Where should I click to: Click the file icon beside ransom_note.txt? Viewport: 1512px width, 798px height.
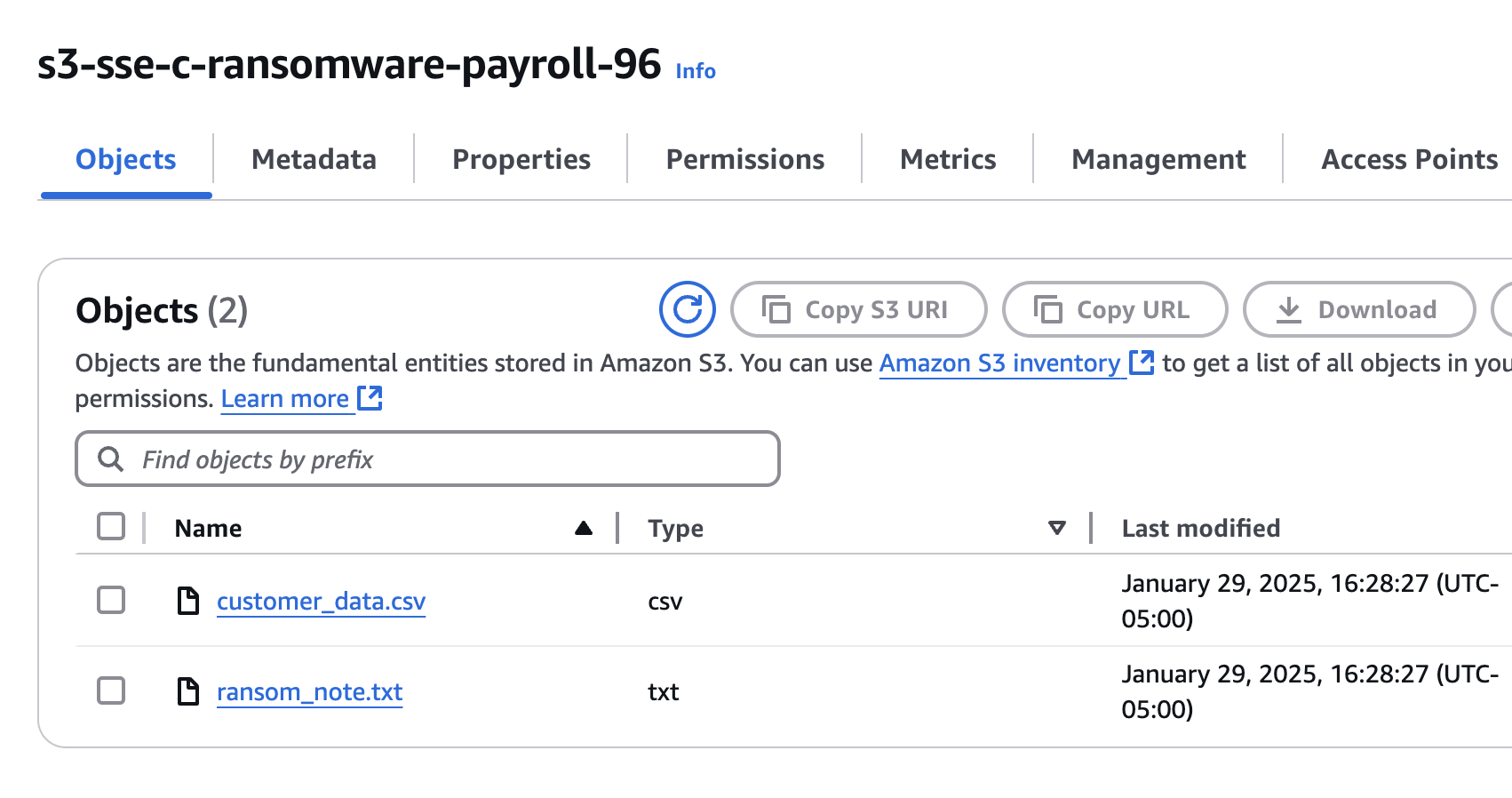[x=188, y=691]
